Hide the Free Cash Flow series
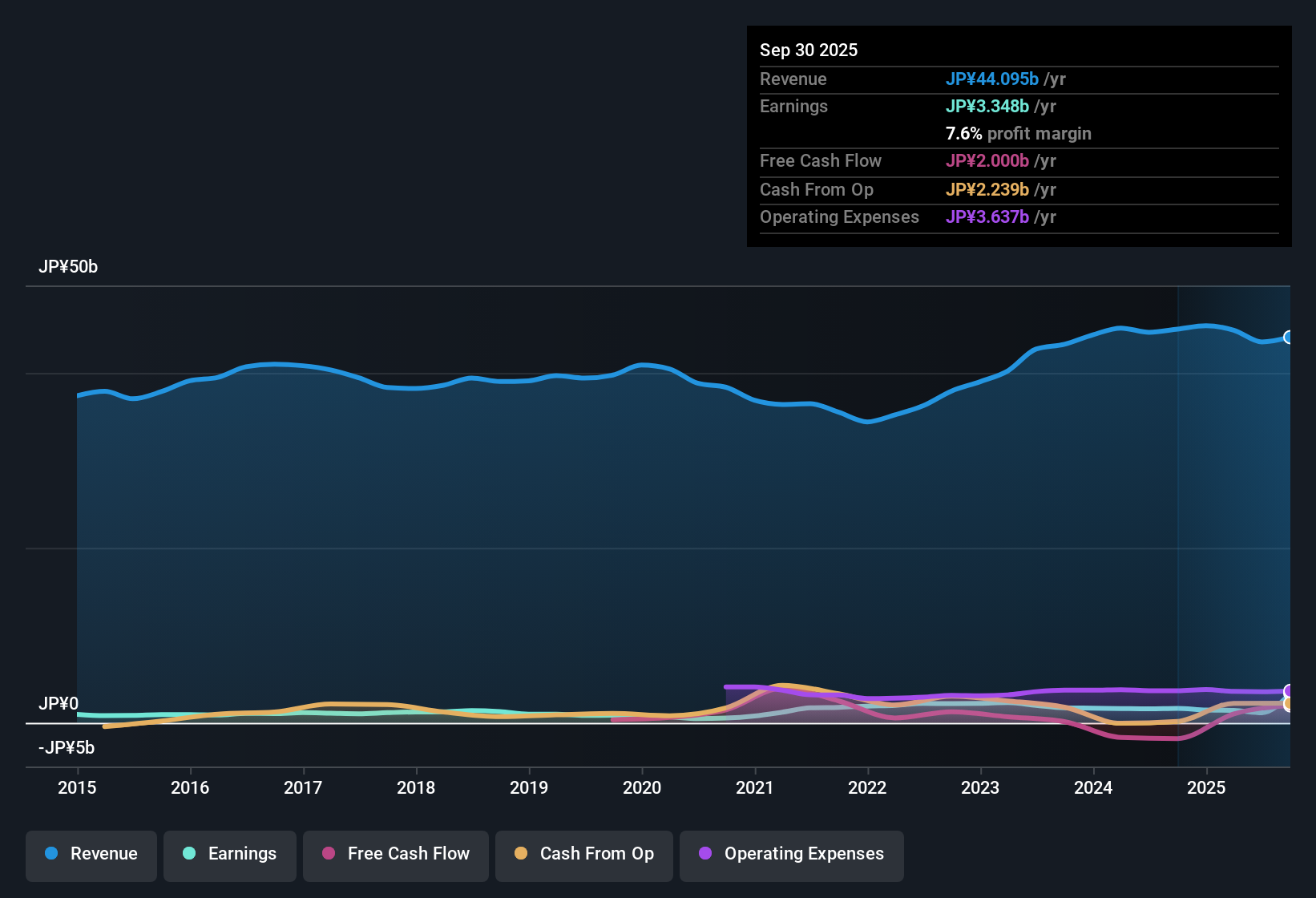Viewport: 1316px width, 898px height. coord(395,854)
